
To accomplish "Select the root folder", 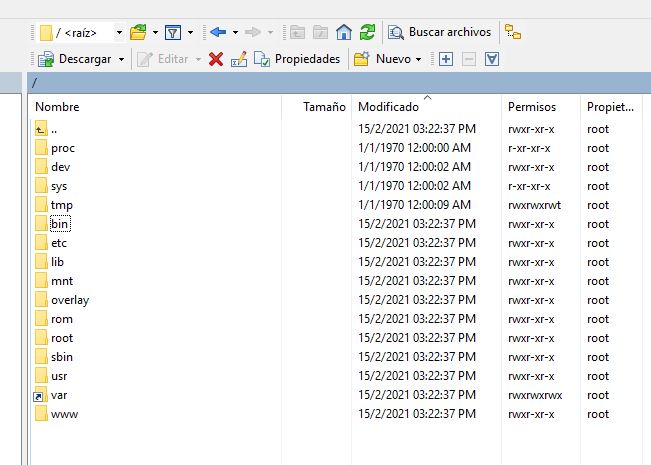I will click(x=62, y=338).
